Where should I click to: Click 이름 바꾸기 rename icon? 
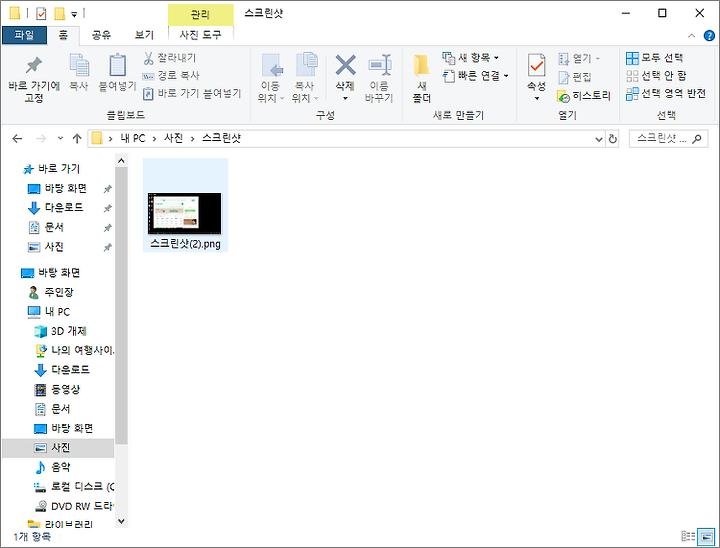(379, 65)
